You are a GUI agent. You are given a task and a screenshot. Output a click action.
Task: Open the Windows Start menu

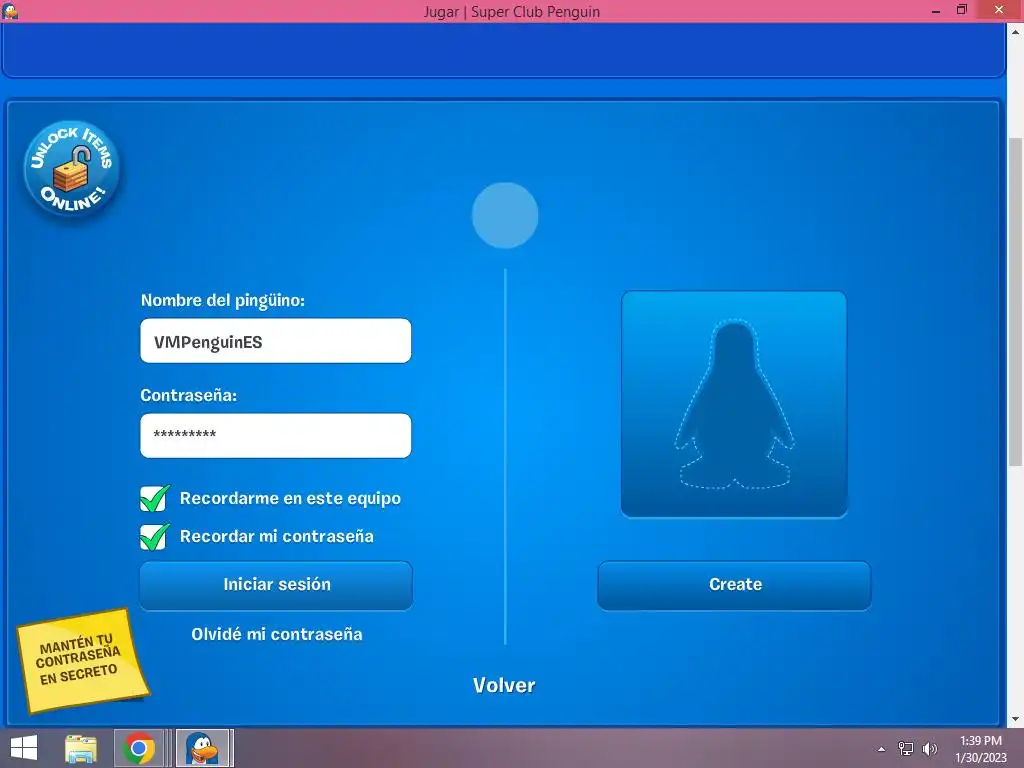(x=24, y=748)
